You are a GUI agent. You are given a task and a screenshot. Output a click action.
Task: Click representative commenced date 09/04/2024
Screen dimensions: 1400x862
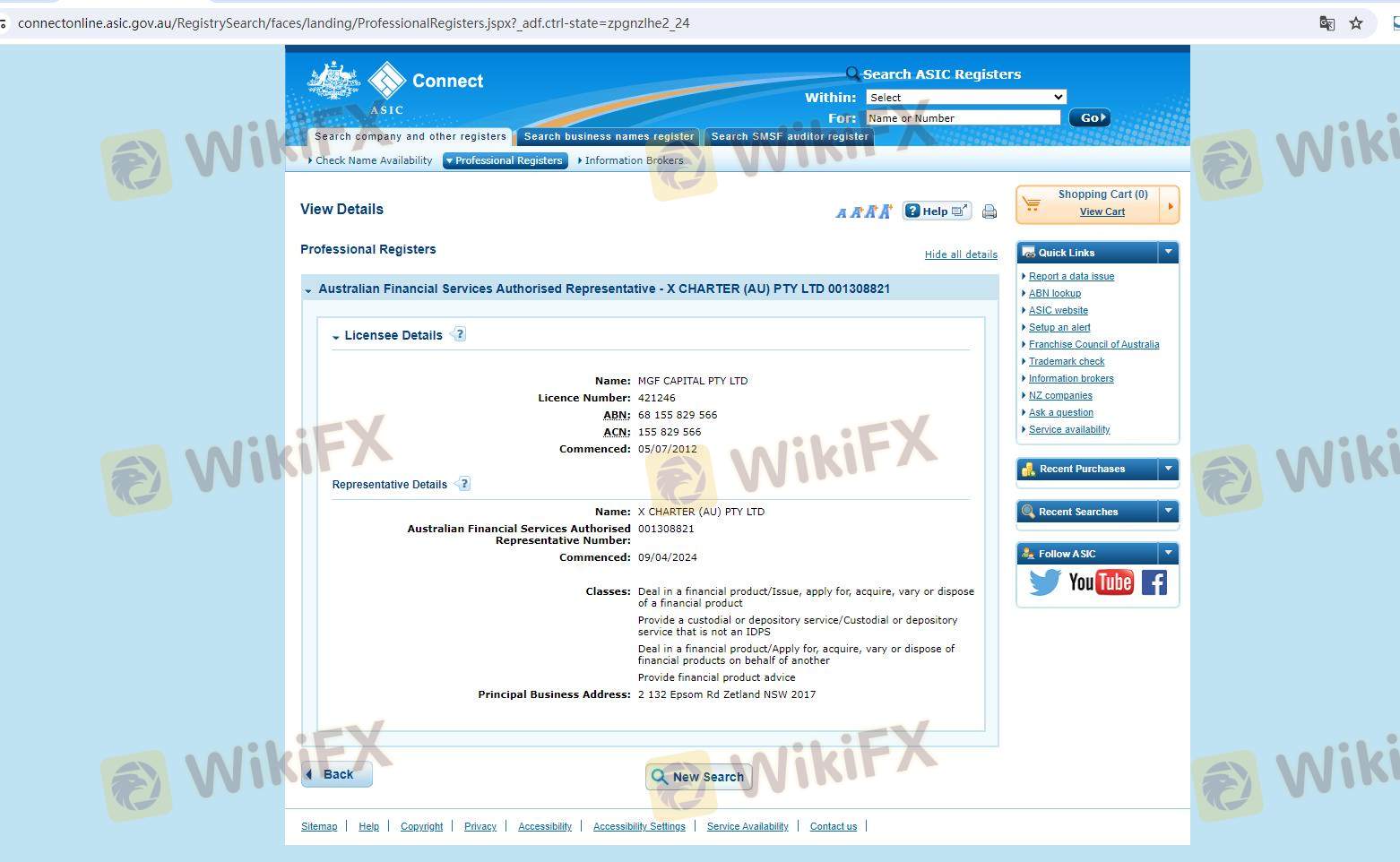668,557
